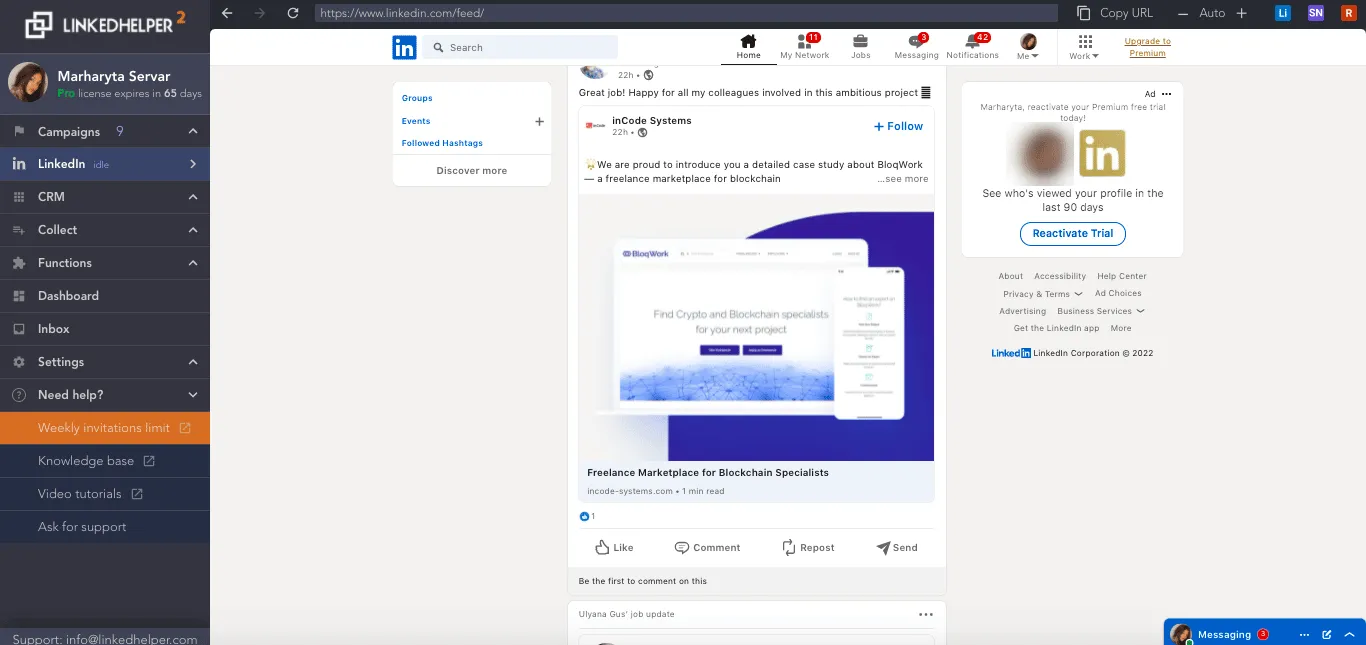The image size is (1366, 645).
Task: Open the Inbox menu item
Action: click(105, 329)
